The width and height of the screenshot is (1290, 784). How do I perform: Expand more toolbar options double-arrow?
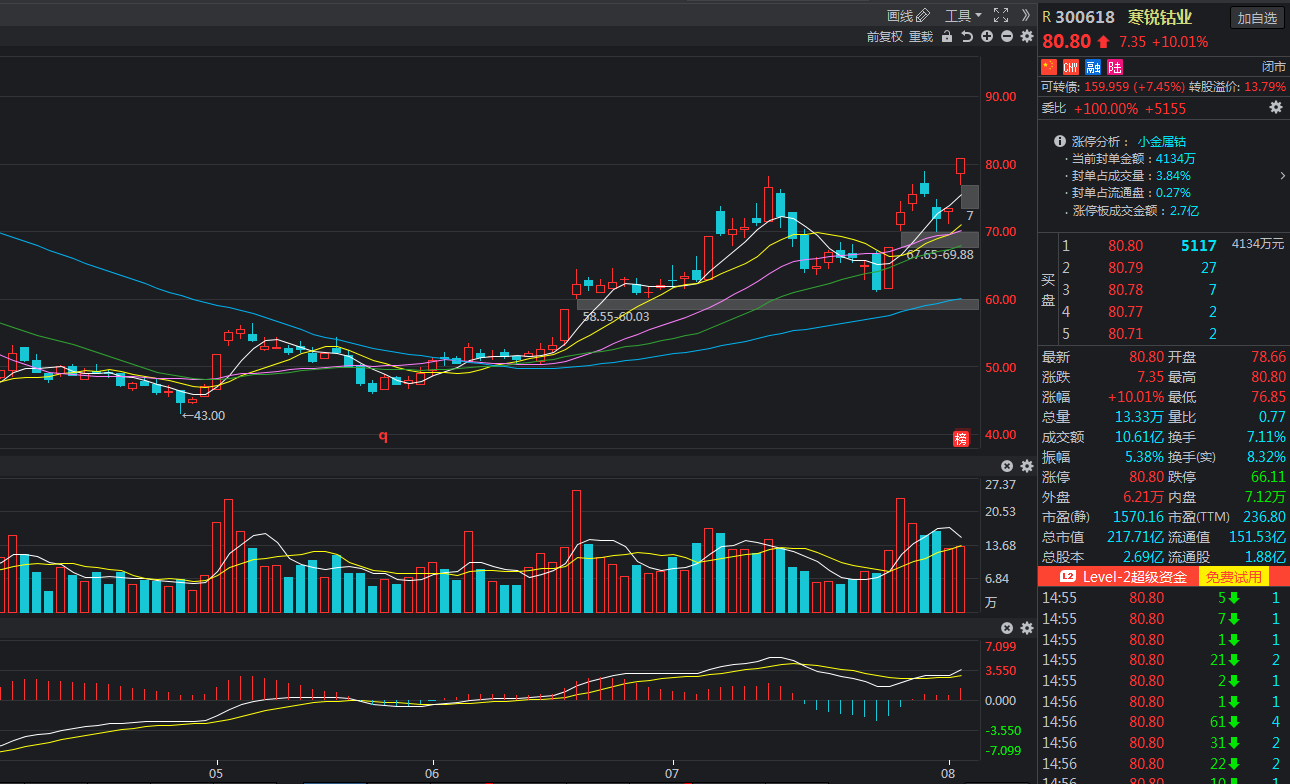click(1025, 15)
